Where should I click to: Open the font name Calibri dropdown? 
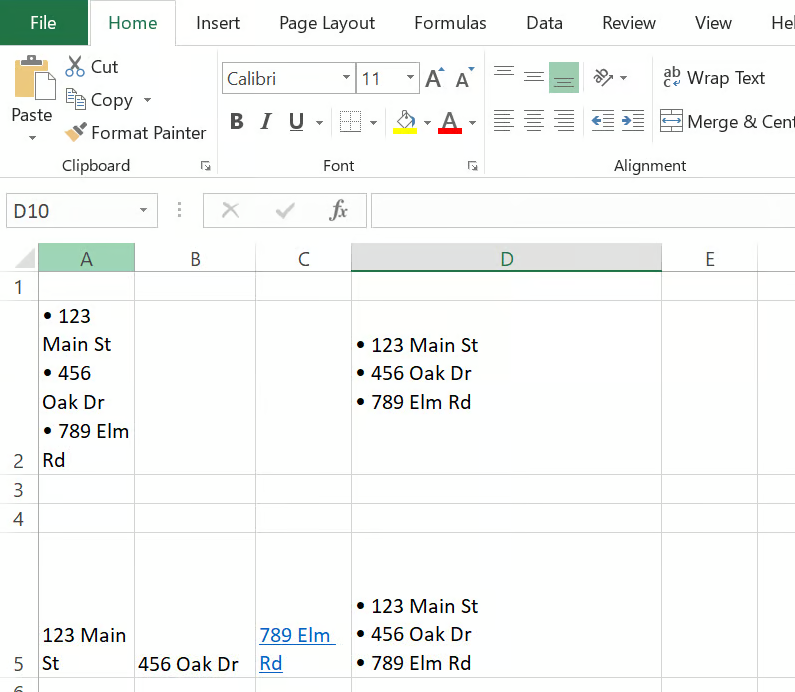pos(346,78)
